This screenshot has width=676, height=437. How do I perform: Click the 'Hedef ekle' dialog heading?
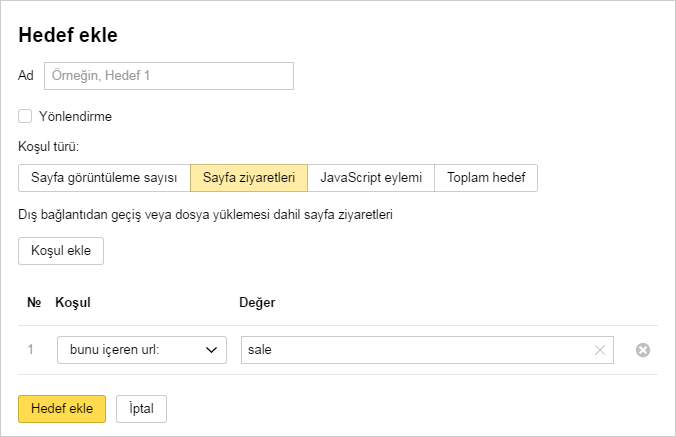pos(68,36)
